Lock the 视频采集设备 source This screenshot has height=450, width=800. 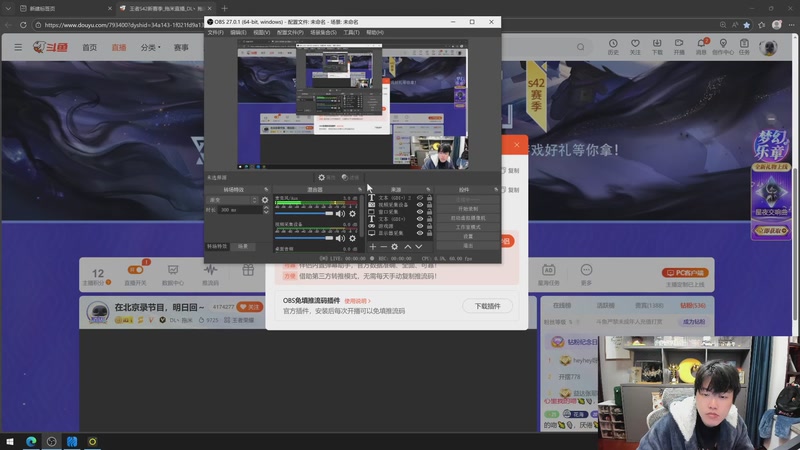[429, 205]
